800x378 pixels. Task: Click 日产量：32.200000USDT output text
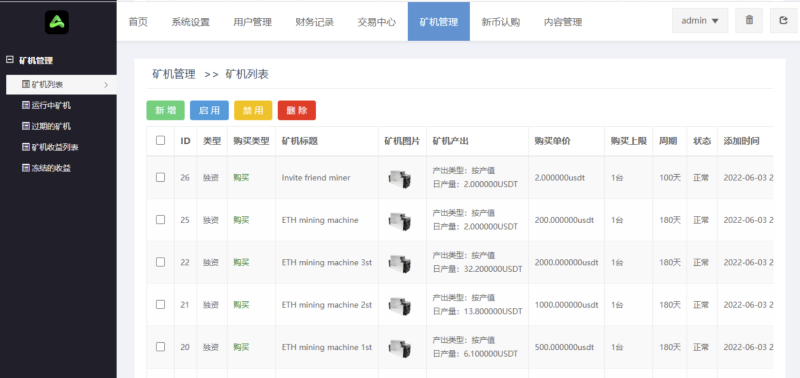[478, 269]
